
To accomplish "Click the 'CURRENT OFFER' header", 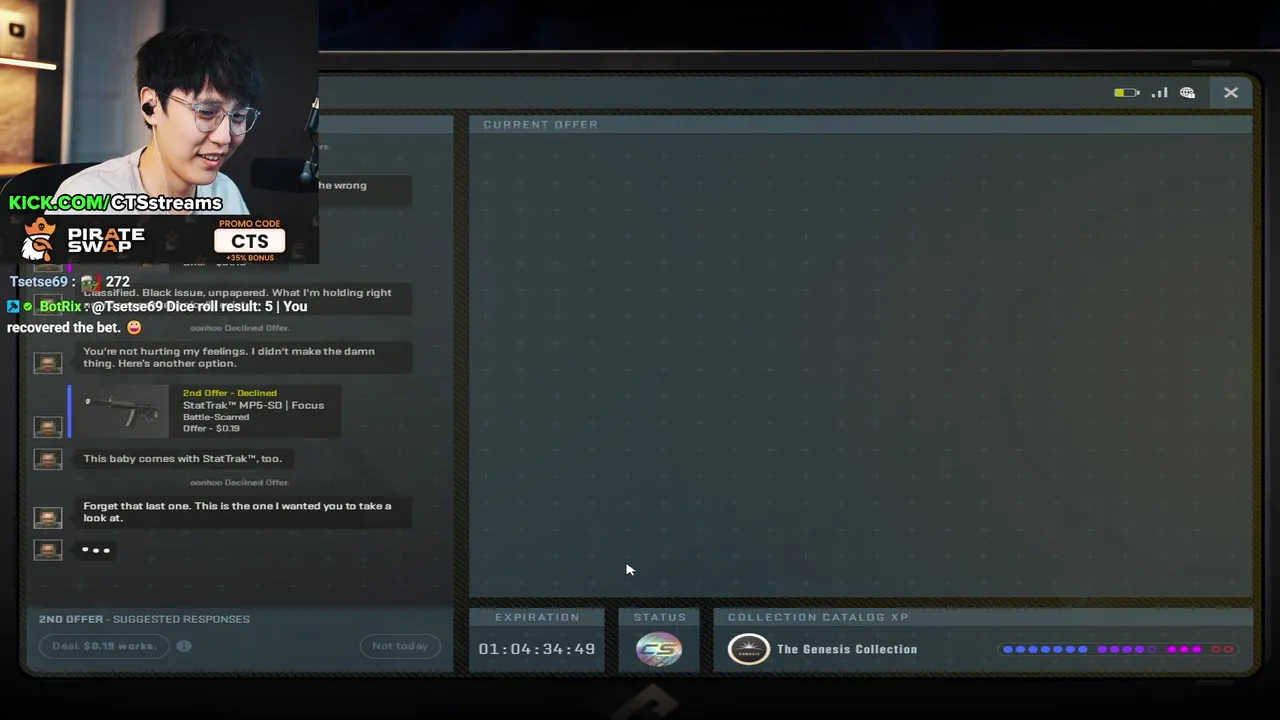I will tap(540, 124).
